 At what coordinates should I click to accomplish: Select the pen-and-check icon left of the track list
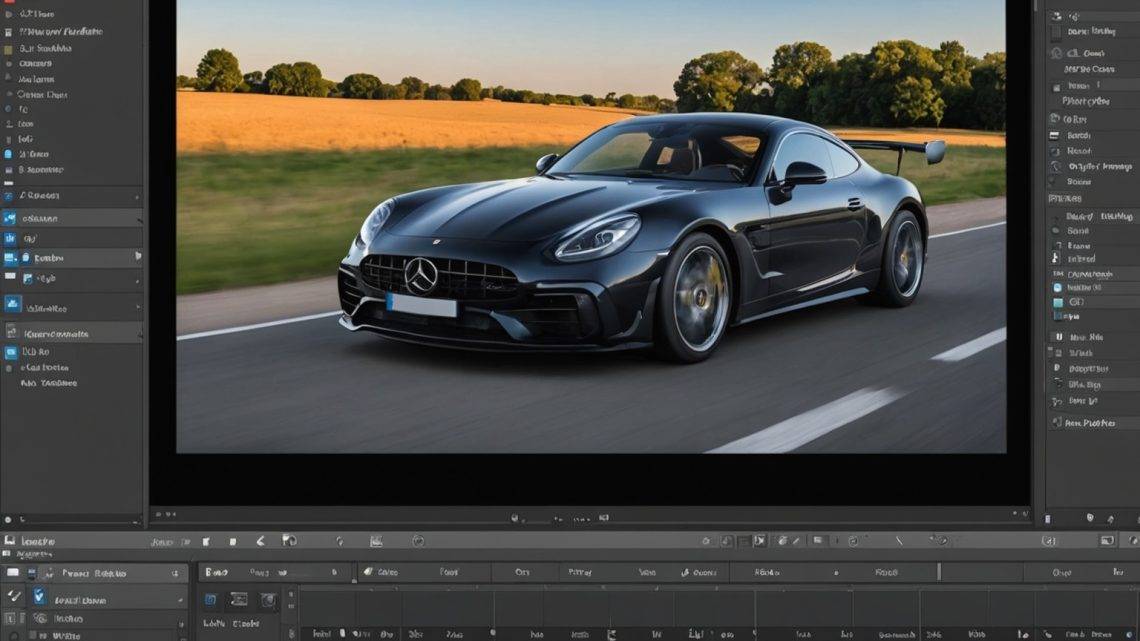14,597
